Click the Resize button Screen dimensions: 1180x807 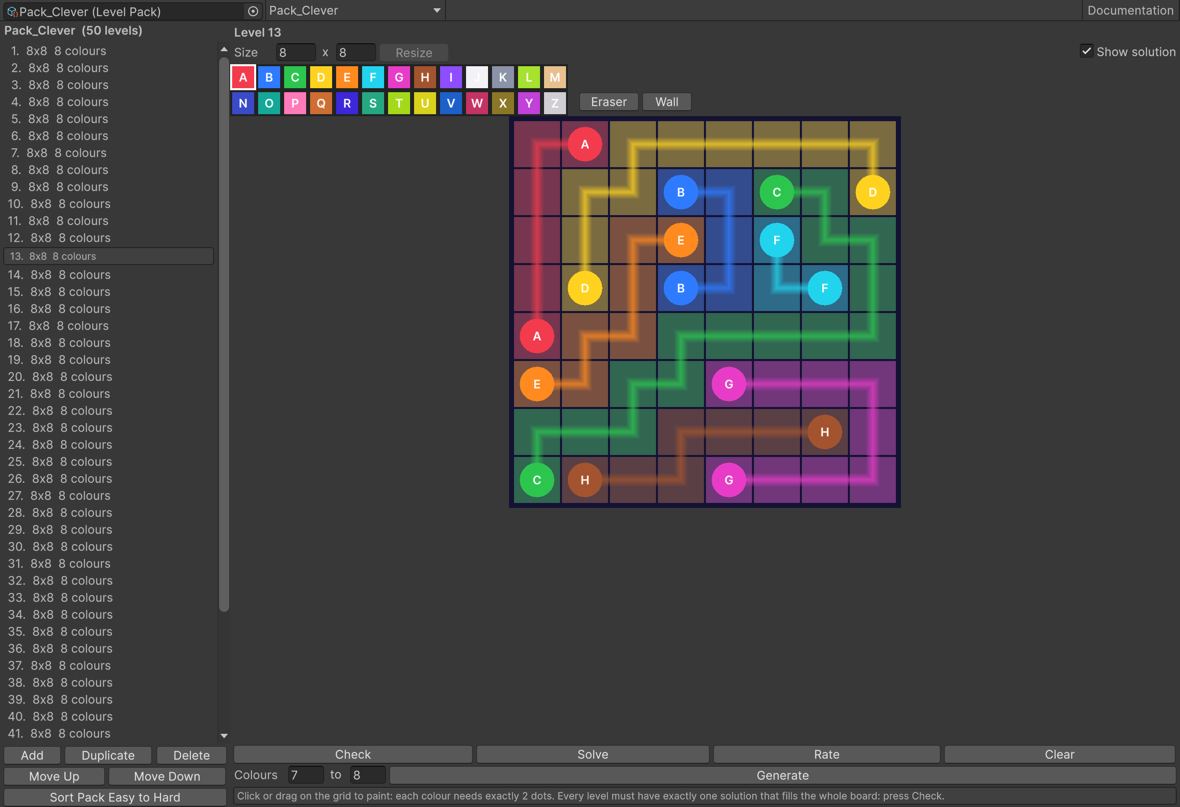(414, 53)
